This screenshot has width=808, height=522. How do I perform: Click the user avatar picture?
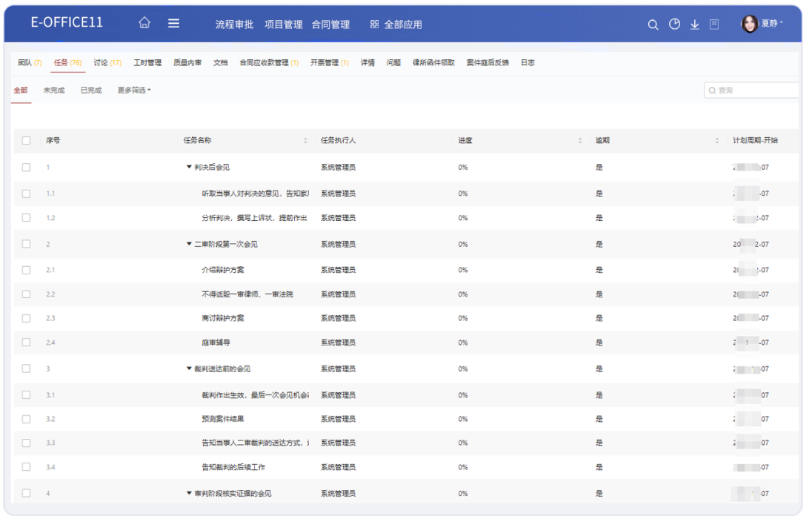pyautogui.click(x=749, y=24)
